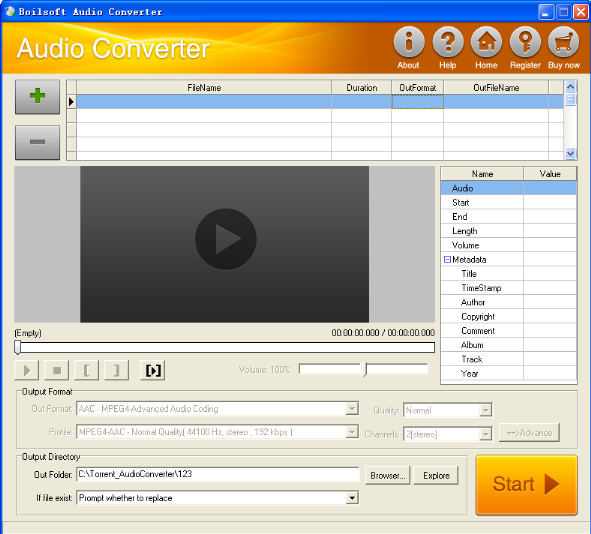Screen dimensions: 591x534
Task: Click the OutFormat column header
Action: [x=418, y=87]
